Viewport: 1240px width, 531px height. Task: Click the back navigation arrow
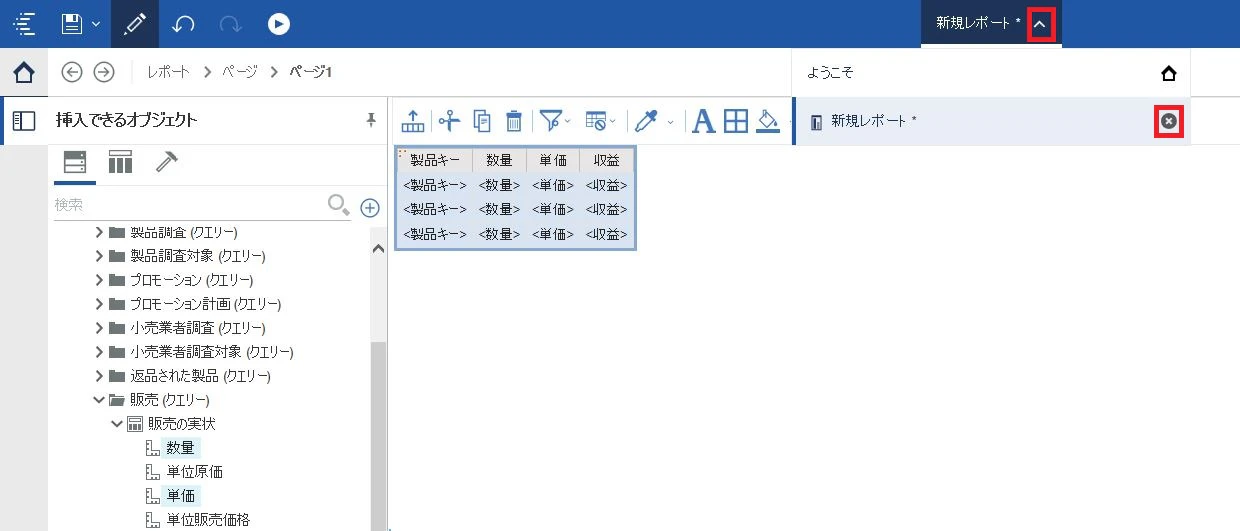pos(72,72)
